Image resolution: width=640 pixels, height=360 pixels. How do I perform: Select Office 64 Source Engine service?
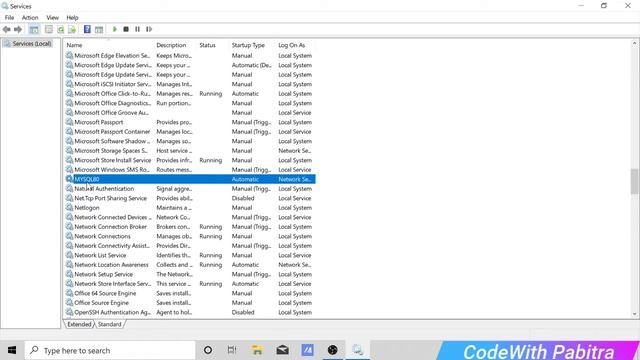190,293
